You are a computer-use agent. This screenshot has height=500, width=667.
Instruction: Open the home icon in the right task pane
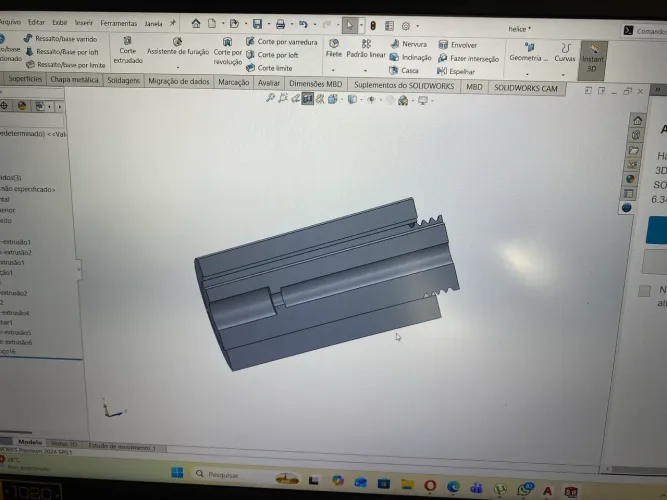tap(637, 120)
